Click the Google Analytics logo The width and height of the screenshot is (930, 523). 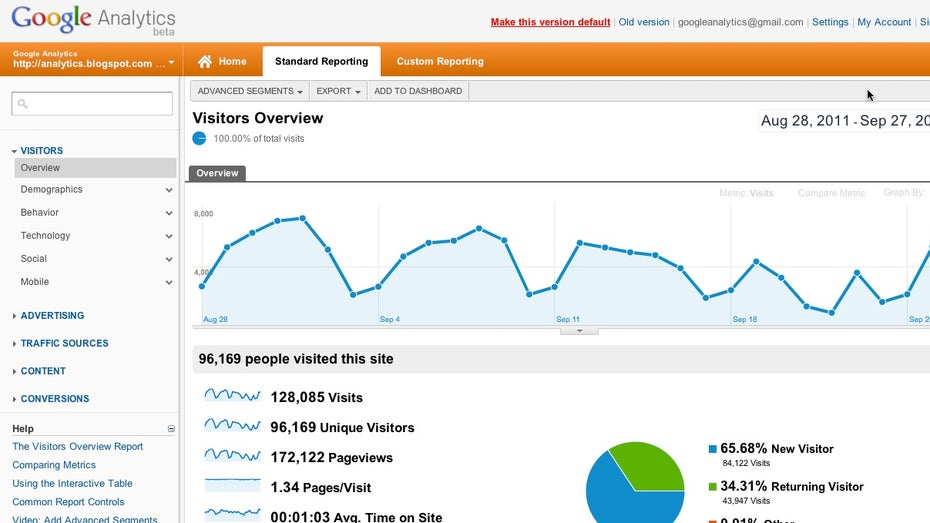(93, 21)
